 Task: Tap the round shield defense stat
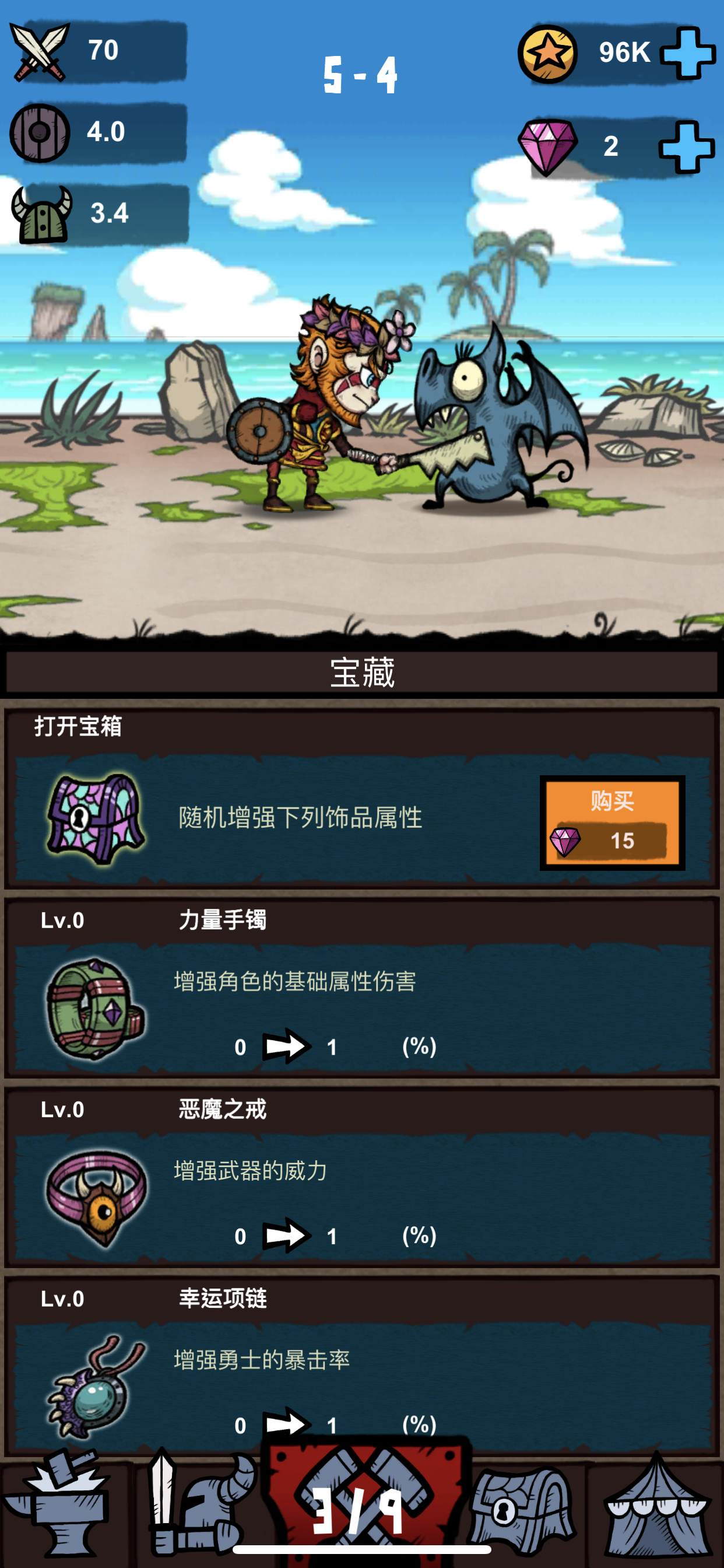point(40,132)
